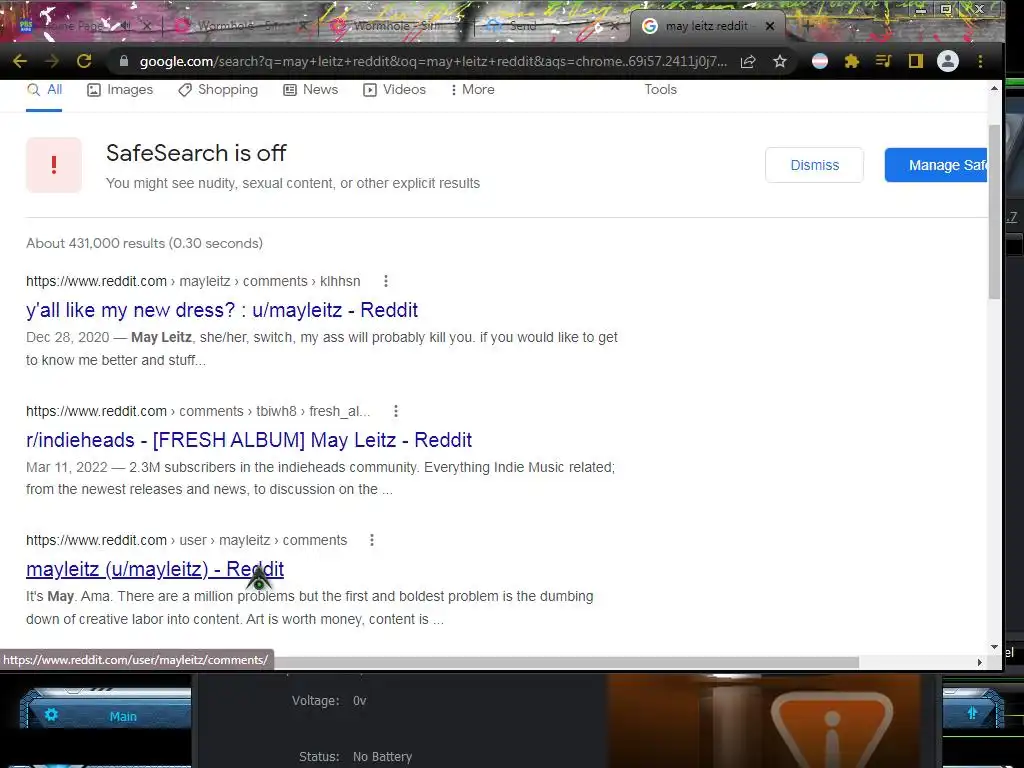Screen dimensions: 1024x768
Task: Click the page vertical scrollbar thumb
Action: 994,212
